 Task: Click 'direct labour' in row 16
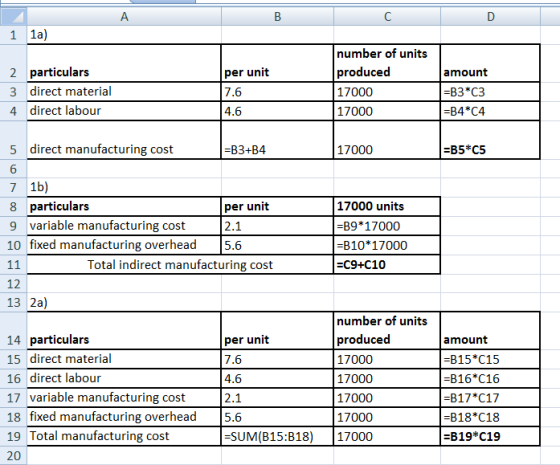(124, 378)
